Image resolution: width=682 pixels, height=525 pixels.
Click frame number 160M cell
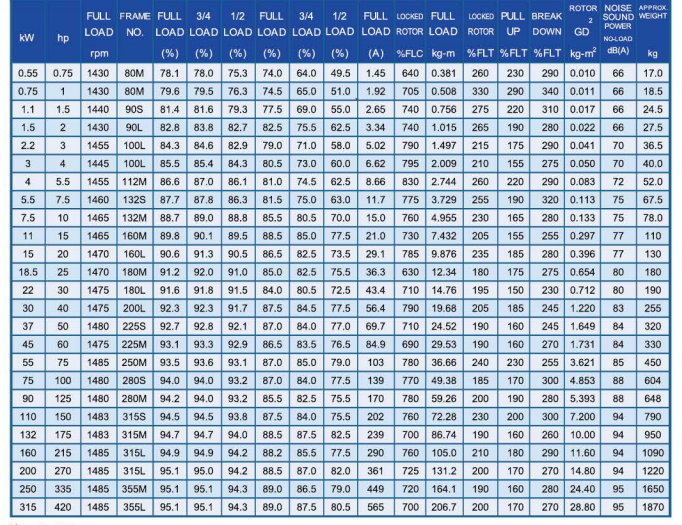click(x=134, y=236)
